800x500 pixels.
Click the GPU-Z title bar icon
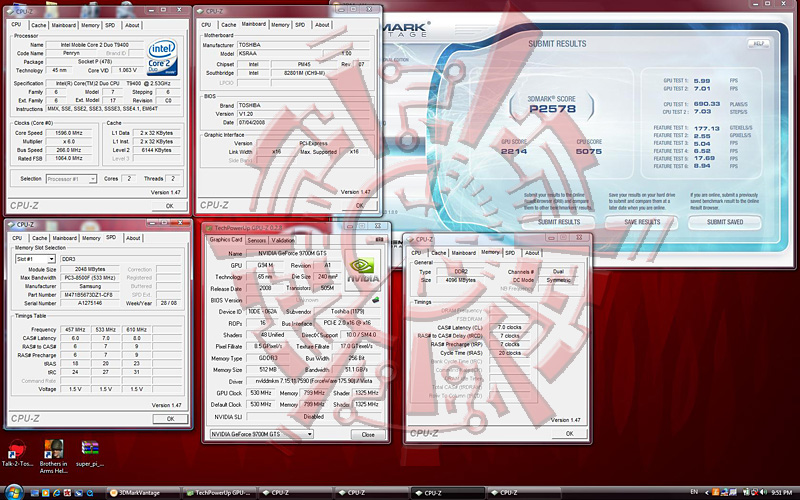pyautogui.click(x=208, y=228)
